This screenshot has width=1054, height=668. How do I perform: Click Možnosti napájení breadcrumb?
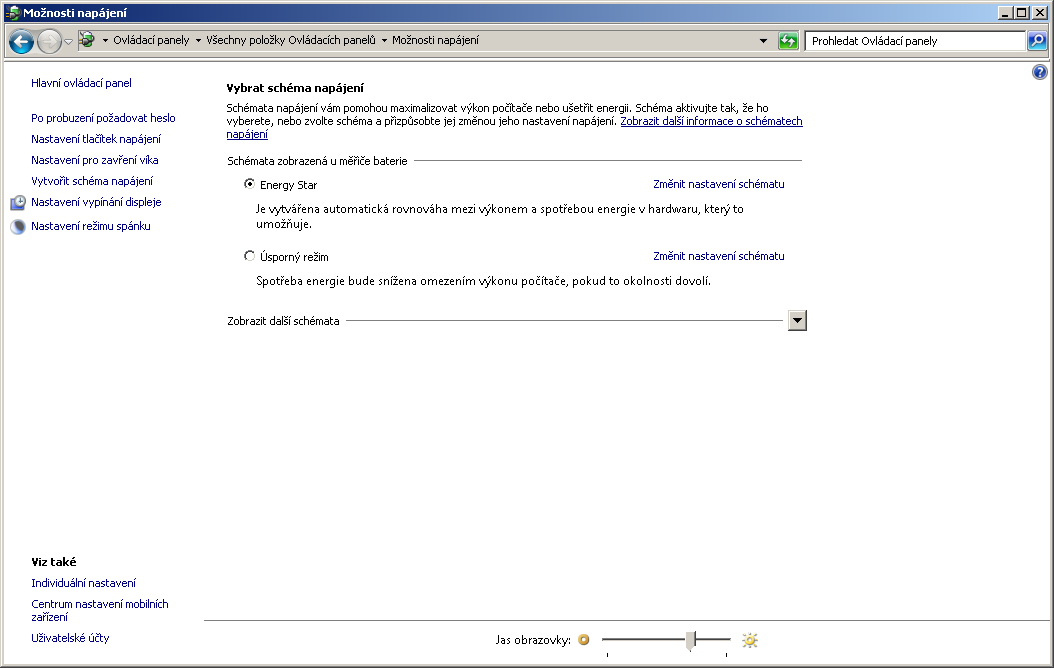[x=436, y=40]
